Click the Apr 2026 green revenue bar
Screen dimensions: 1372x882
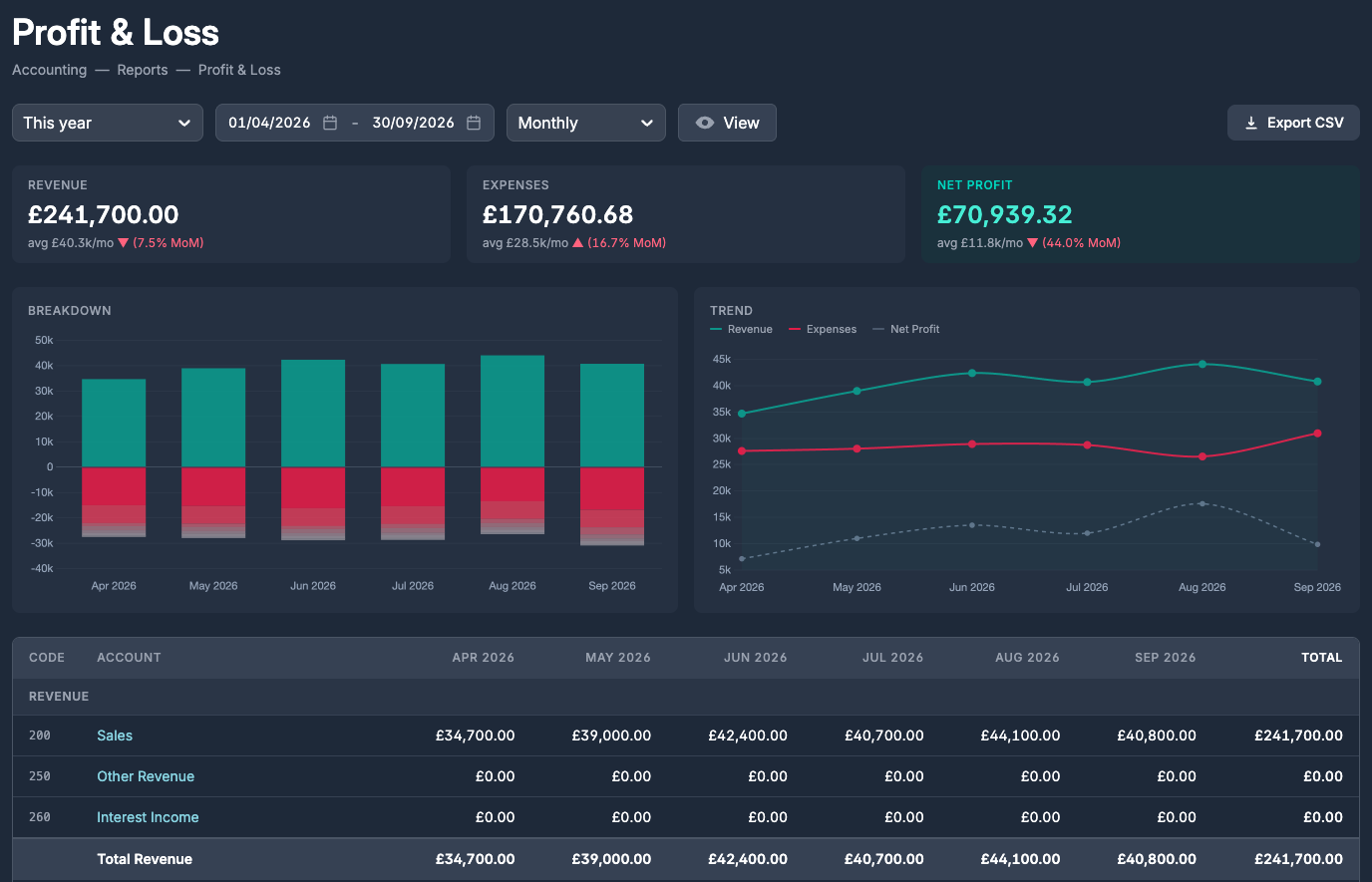(x=114, y=423)
